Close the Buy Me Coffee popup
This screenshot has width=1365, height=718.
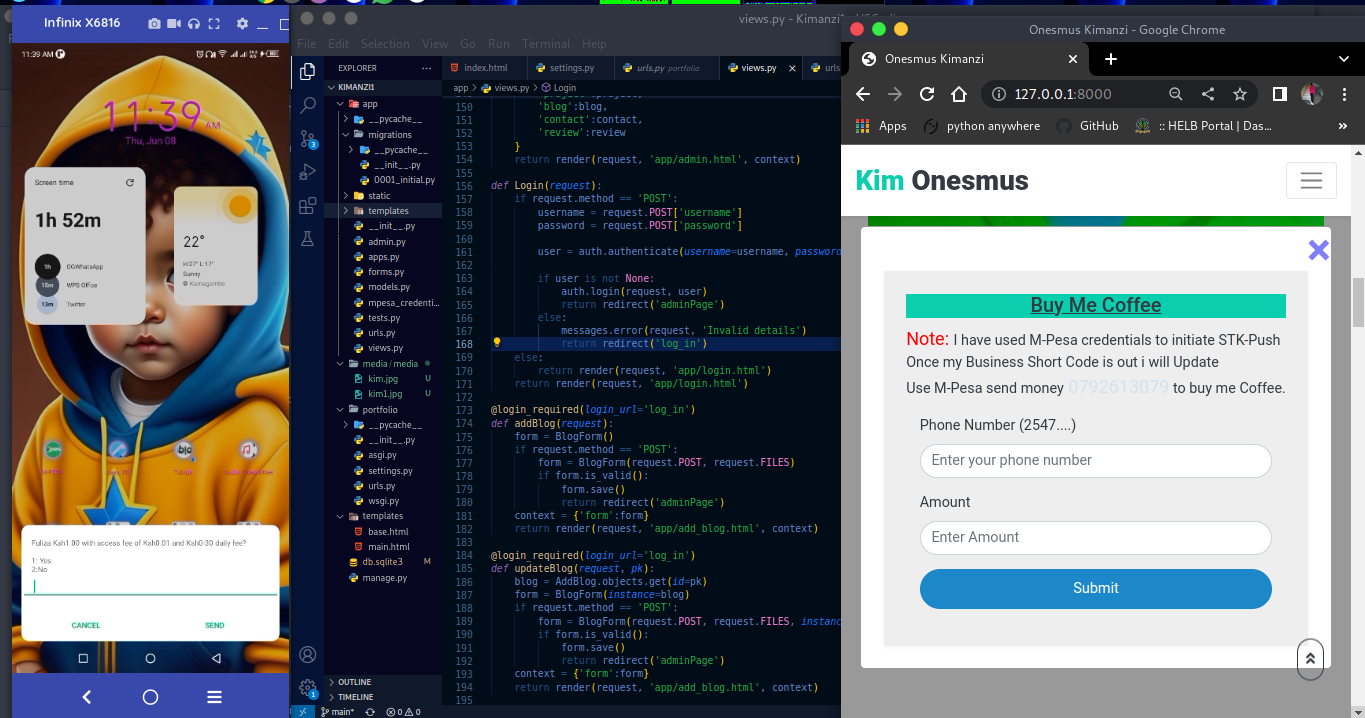click(1318, 250)
